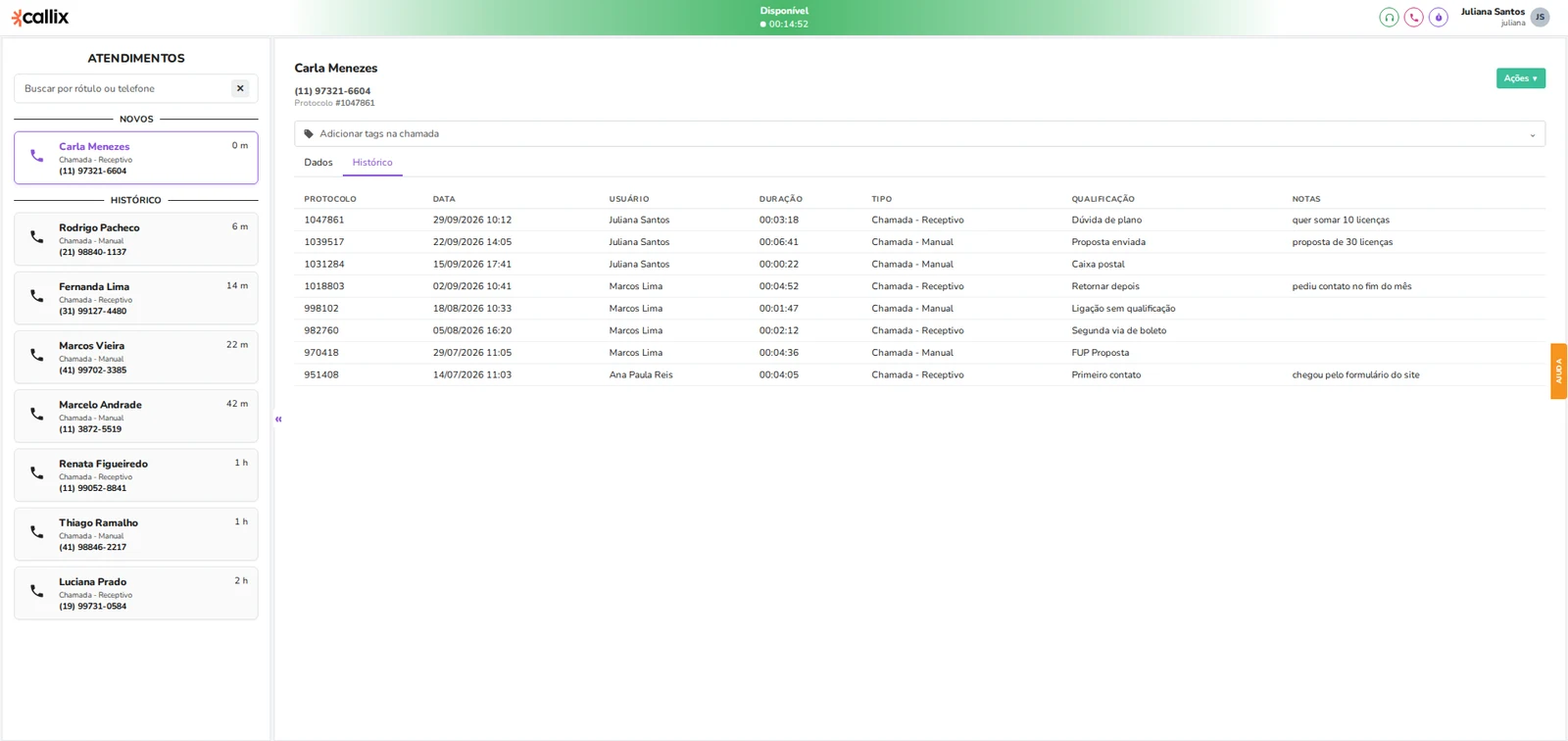Click the green headset icon

click(1389, 17)
